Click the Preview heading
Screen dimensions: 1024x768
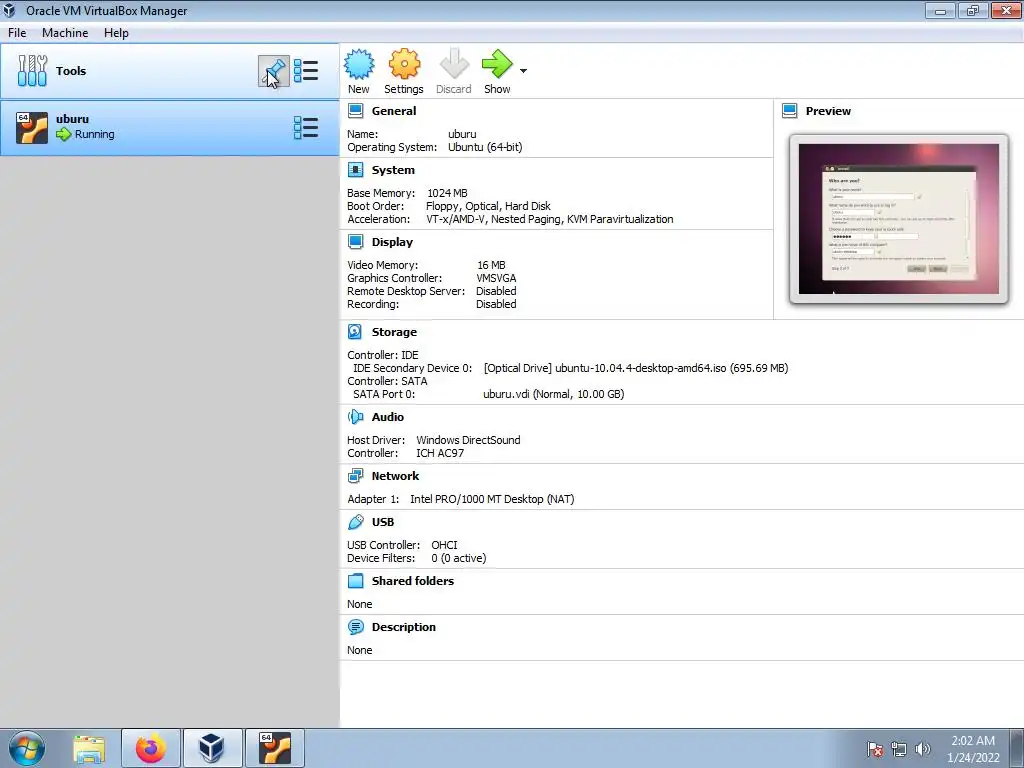pos(828,111)
